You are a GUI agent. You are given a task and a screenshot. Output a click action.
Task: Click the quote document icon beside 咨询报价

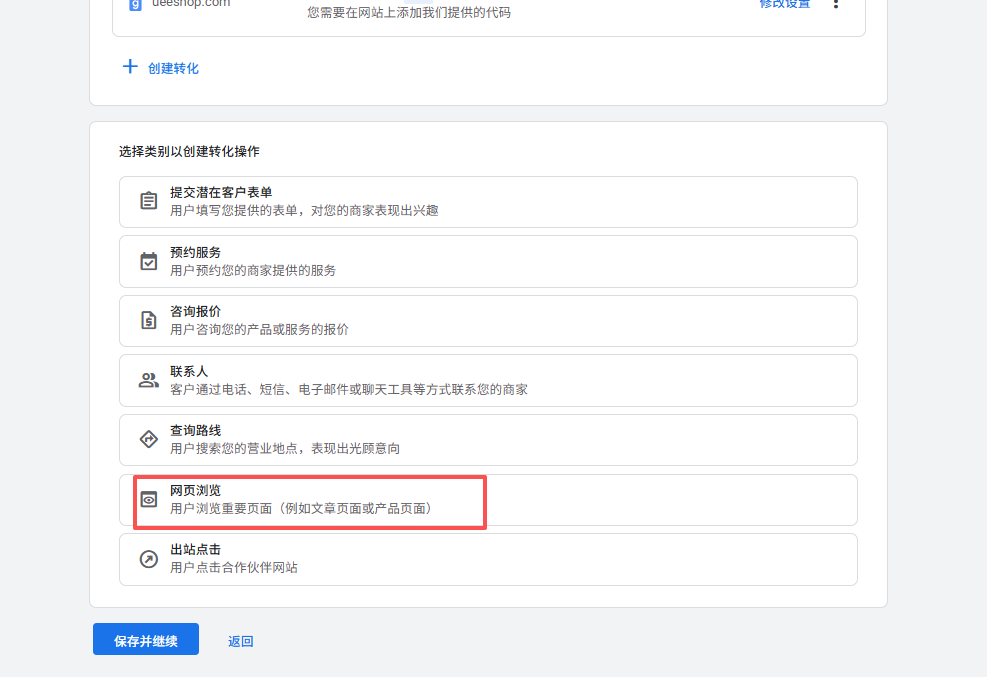149,320
